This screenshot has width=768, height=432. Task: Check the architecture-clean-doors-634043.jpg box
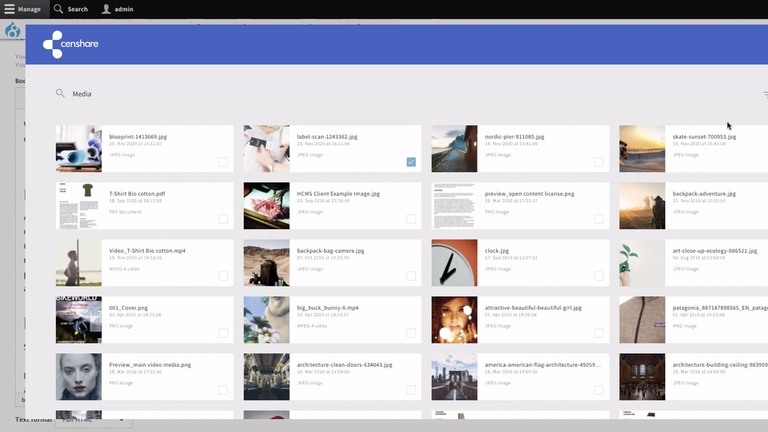[x=411, y=390]
